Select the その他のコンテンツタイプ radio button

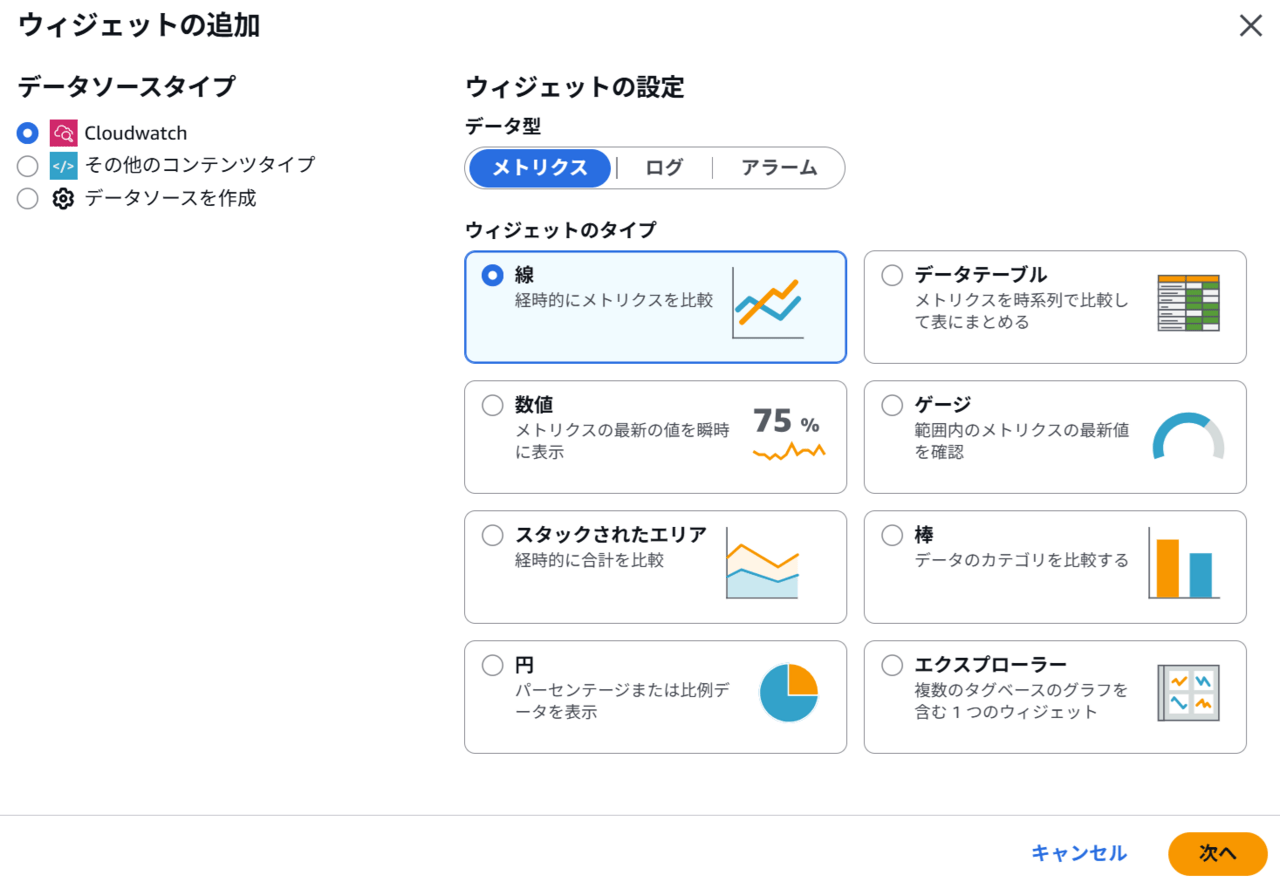(28, 166)
